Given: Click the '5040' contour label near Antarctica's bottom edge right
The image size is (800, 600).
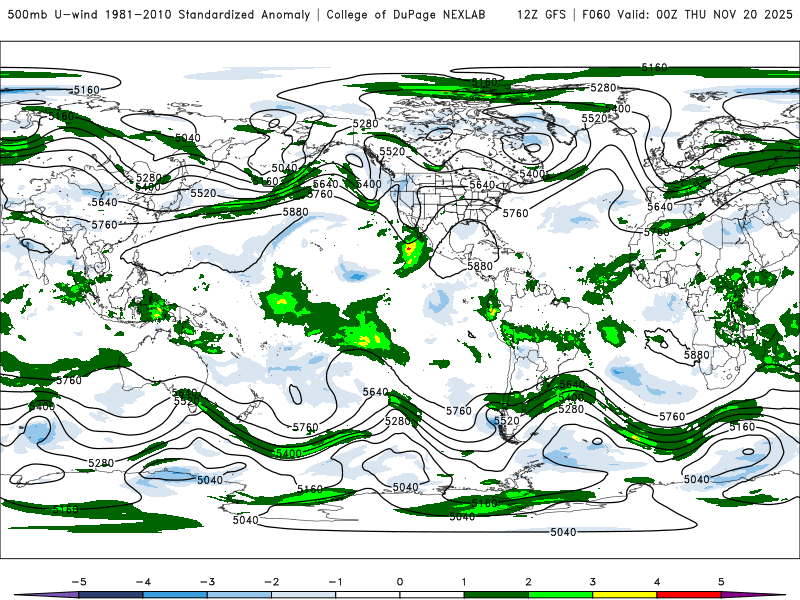Looking at the screenshot, I should click(x=563, y=532).
